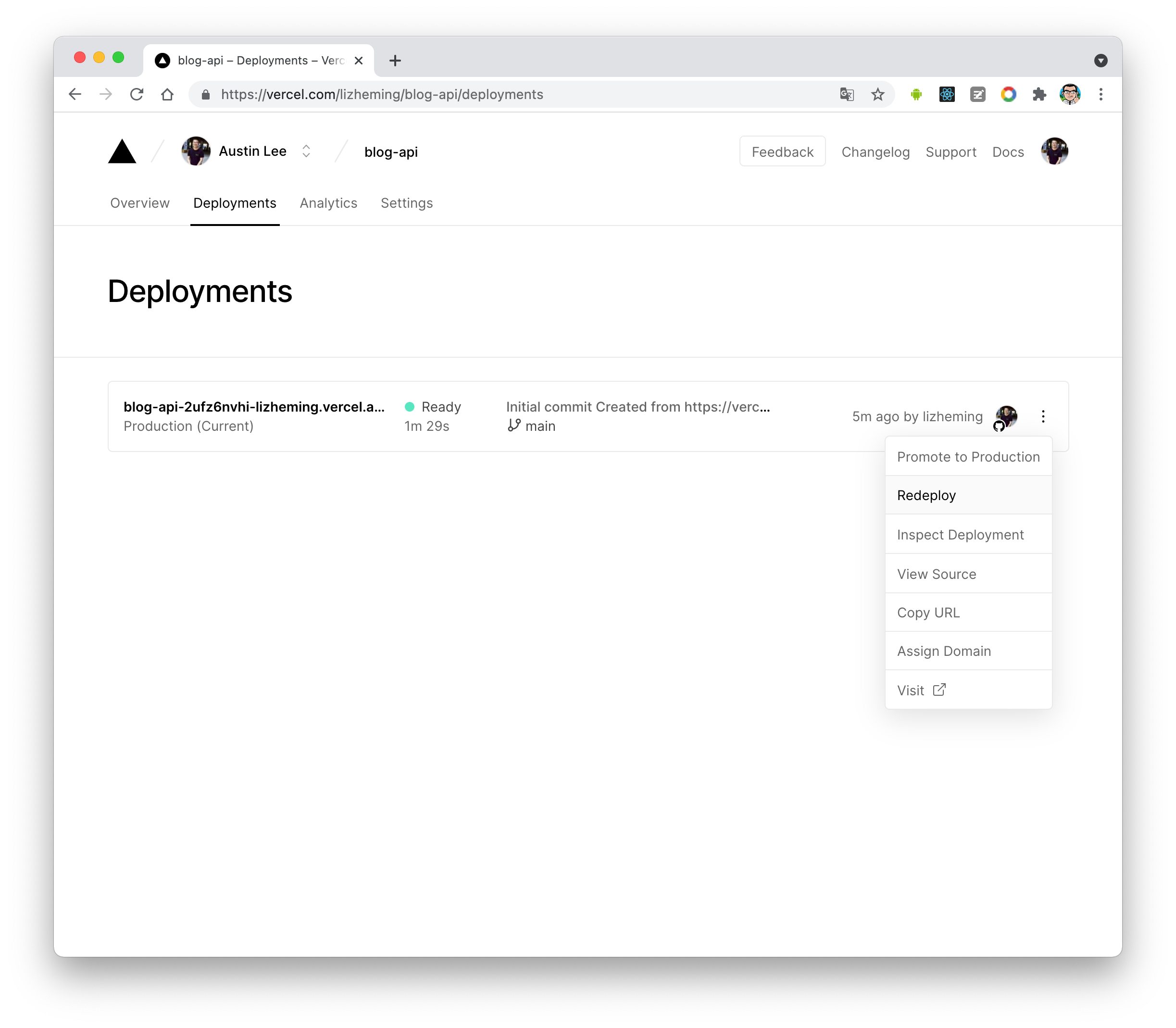Click the Copy URL context menu option
The height and width of the screenshot is (1028, 1176).
(x=928, y=612)
